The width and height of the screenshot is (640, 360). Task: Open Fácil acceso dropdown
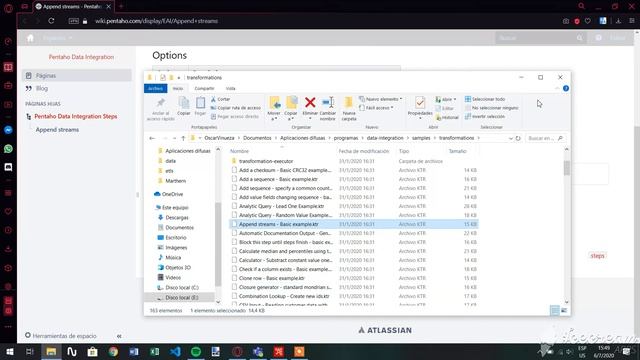tap(376, 108)
